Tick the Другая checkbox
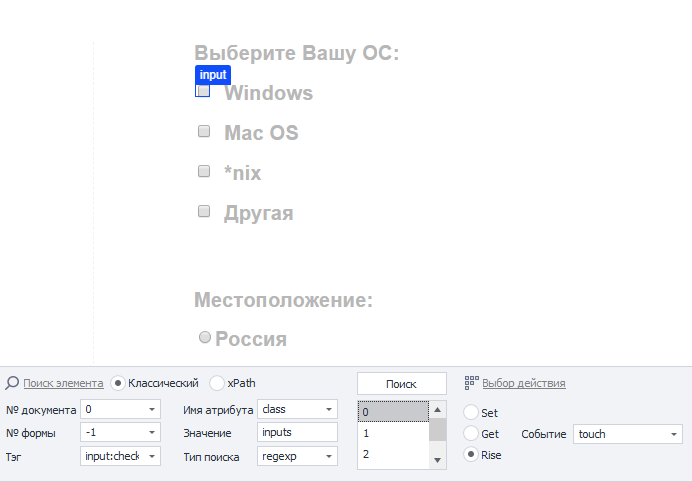Screen dimensions: 692x482 pos(204,211)
